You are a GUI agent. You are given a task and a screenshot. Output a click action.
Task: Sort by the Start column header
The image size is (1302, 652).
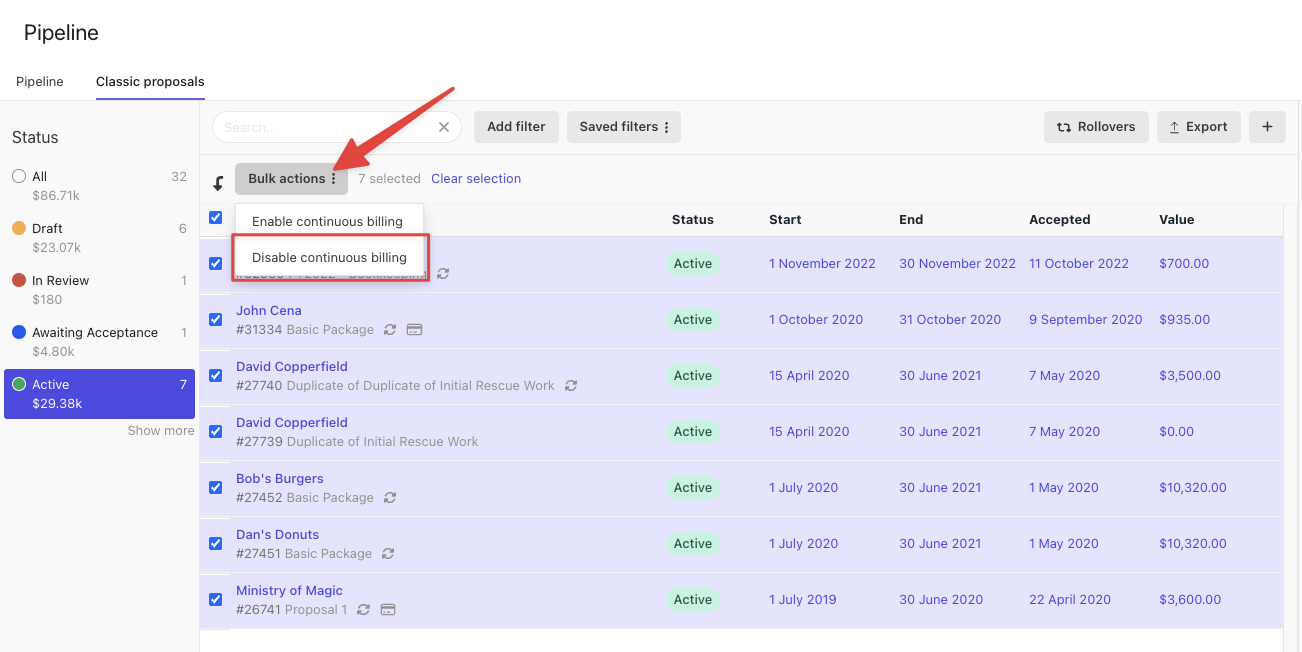785,220
